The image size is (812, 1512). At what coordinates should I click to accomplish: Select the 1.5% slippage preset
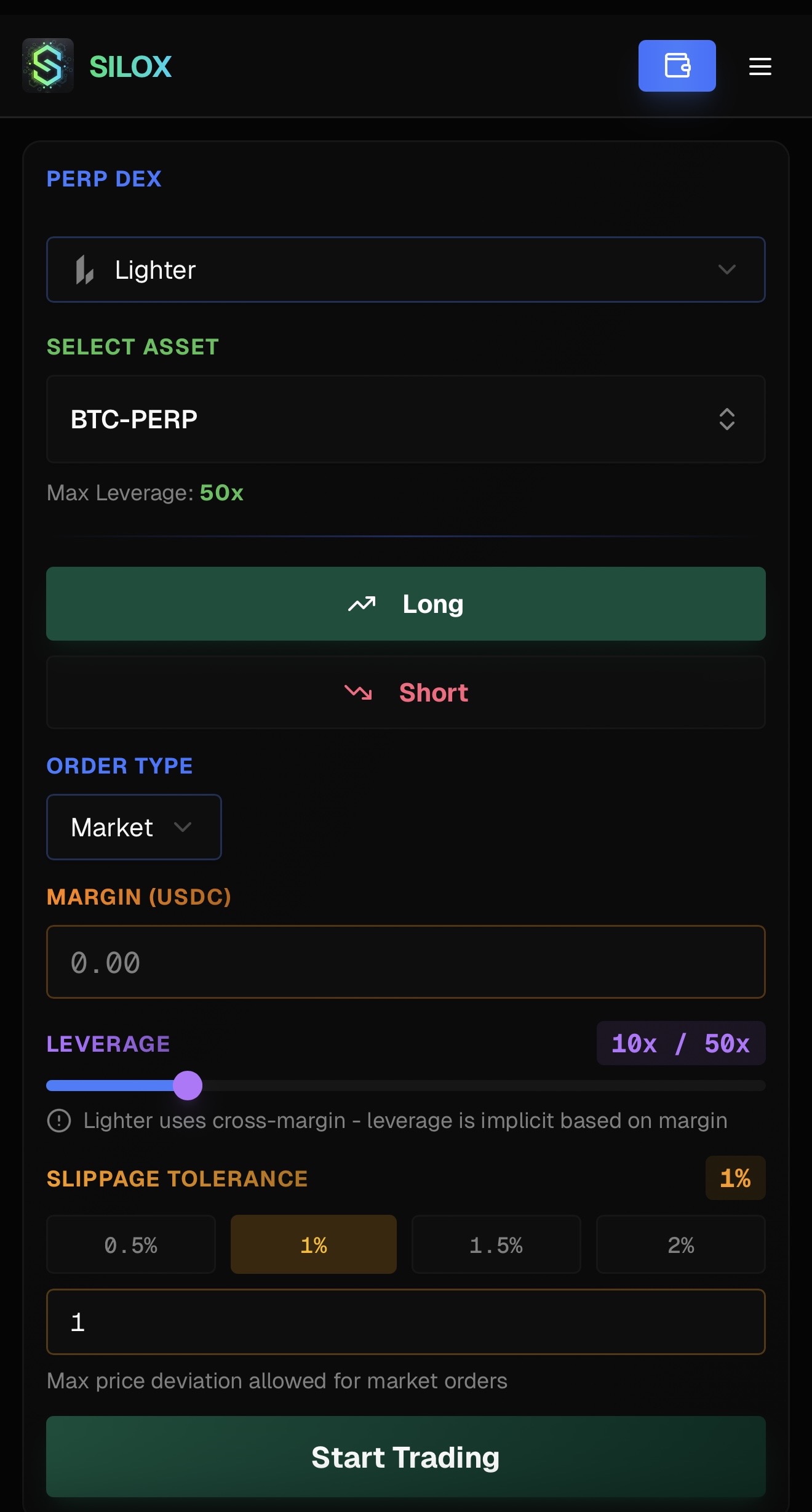[x=496, y=1244]
